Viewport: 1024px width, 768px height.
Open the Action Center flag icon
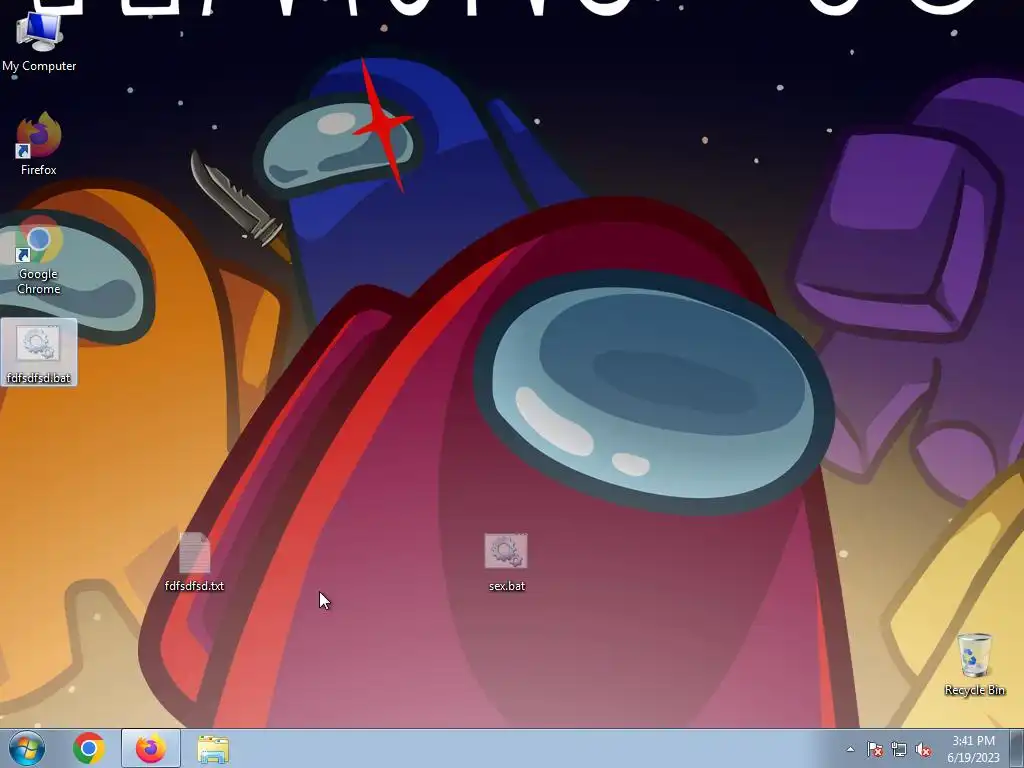click(x=874, y=749)
